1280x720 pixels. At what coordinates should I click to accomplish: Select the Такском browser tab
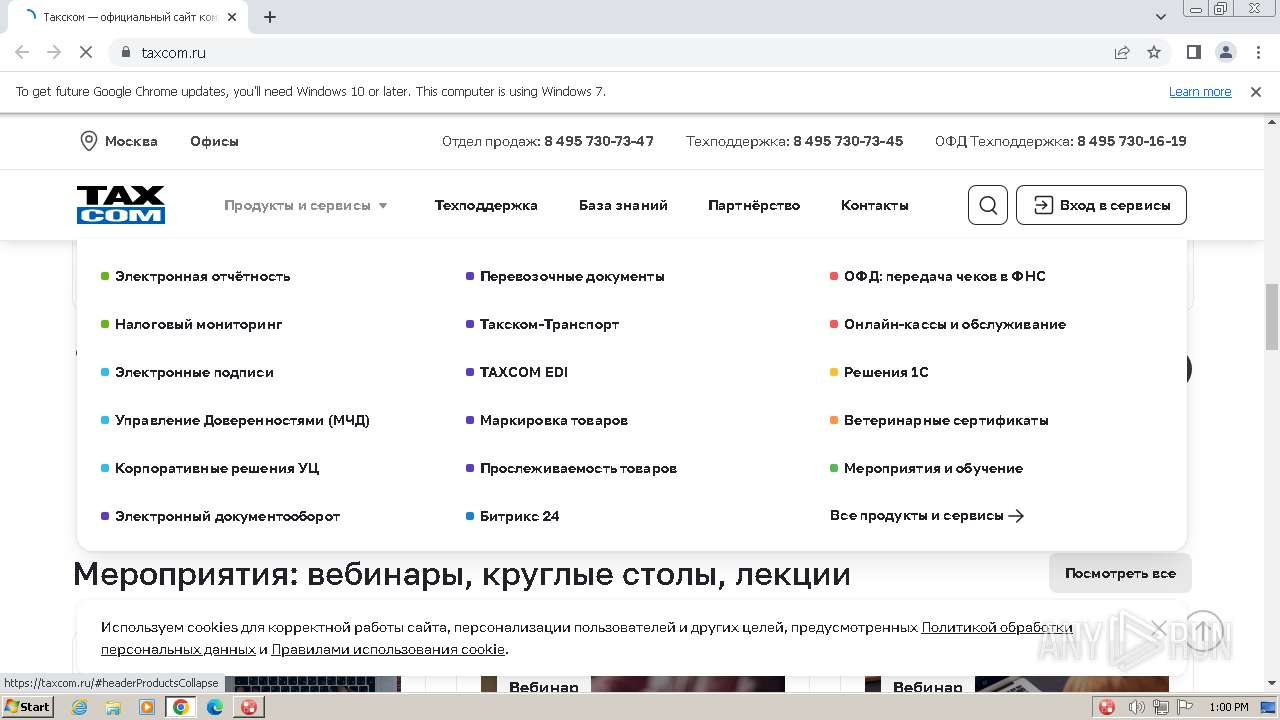pyautogui.click(x=130, y=17)
